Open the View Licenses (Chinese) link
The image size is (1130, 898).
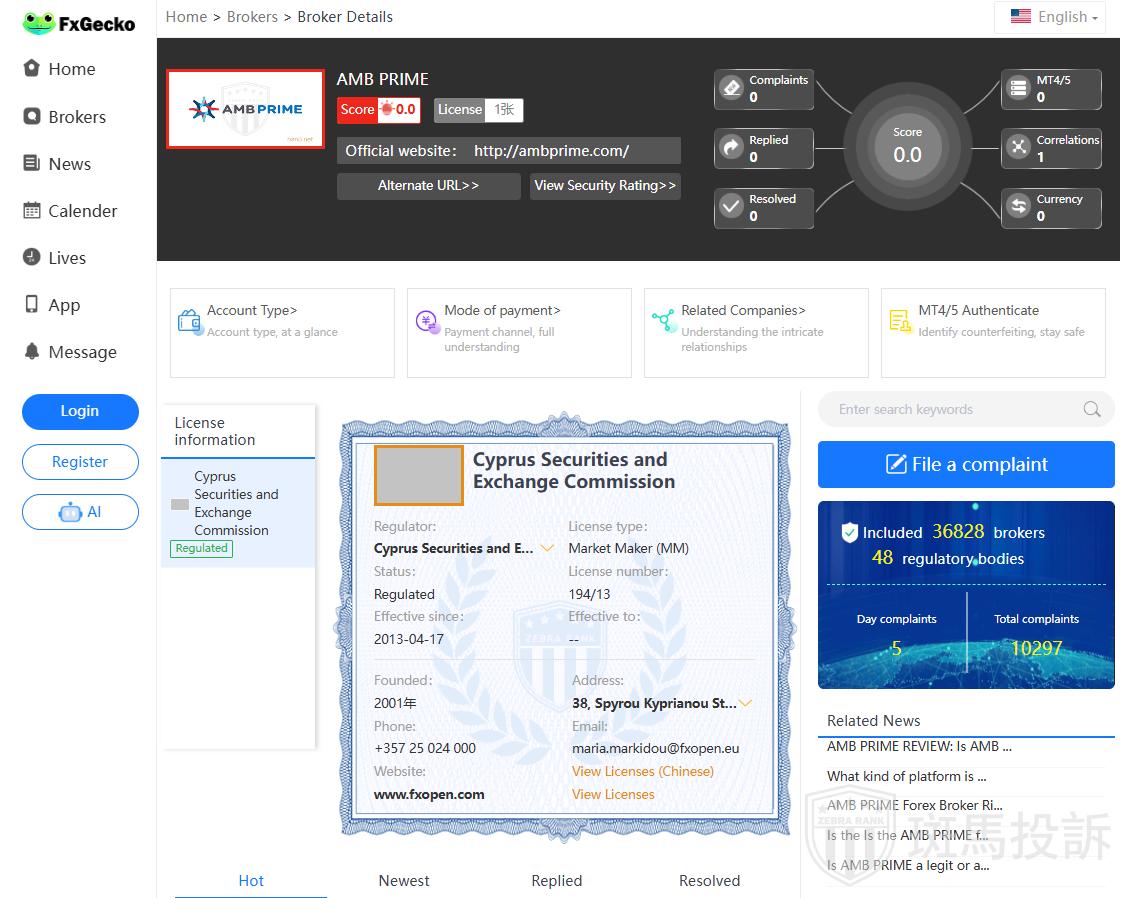point(642,771)
